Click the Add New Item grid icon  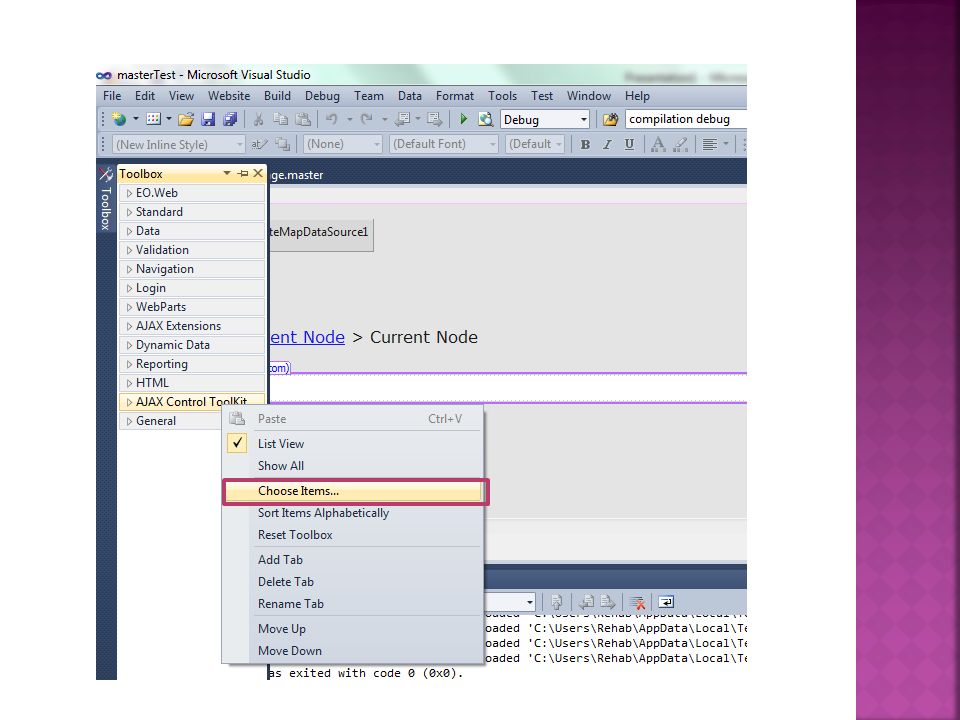(x=154, y=119)
